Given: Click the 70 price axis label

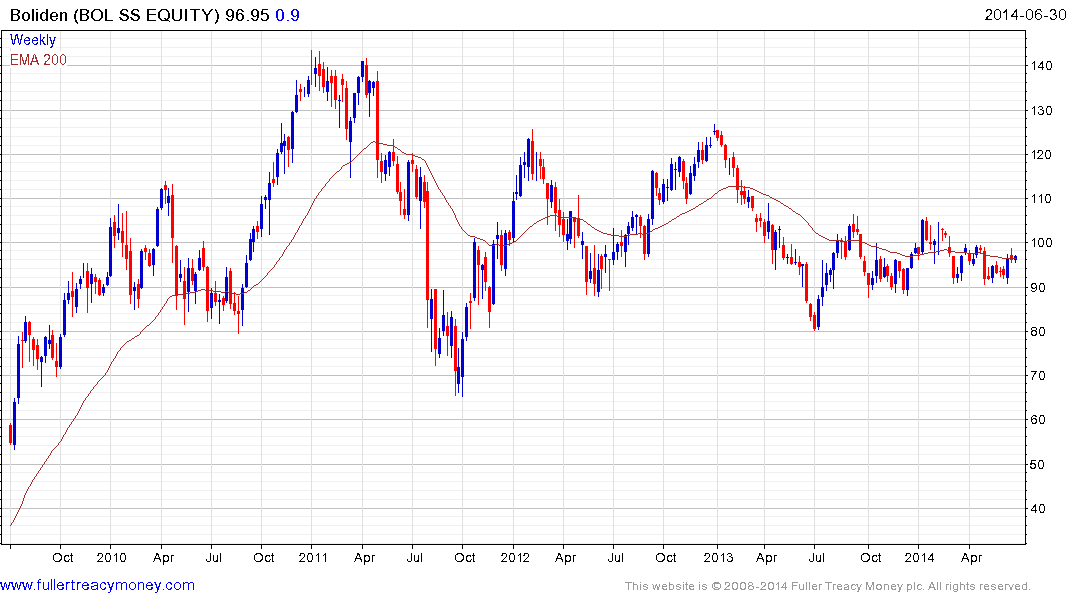Looking at the screenshot, I should coord(1038,376).
